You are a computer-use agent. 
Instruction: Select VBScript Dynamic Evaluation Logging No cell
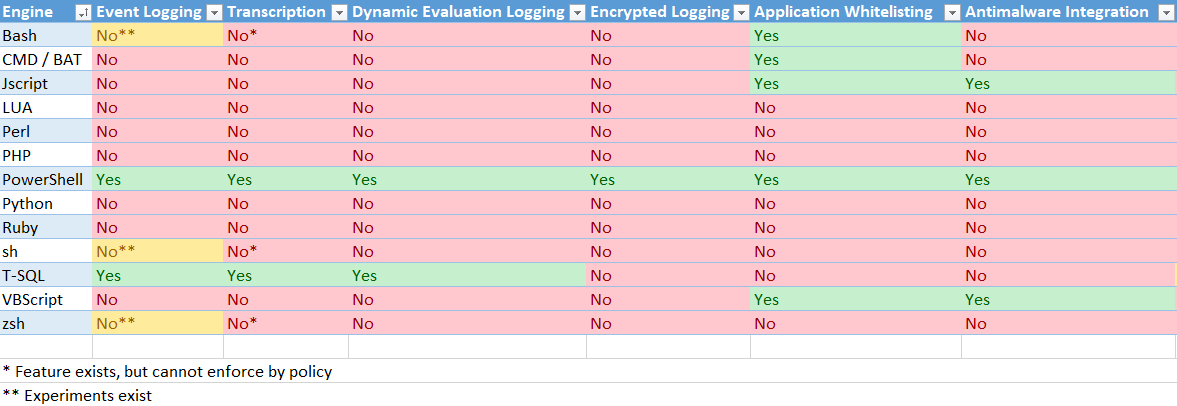(x=468, y=299)
